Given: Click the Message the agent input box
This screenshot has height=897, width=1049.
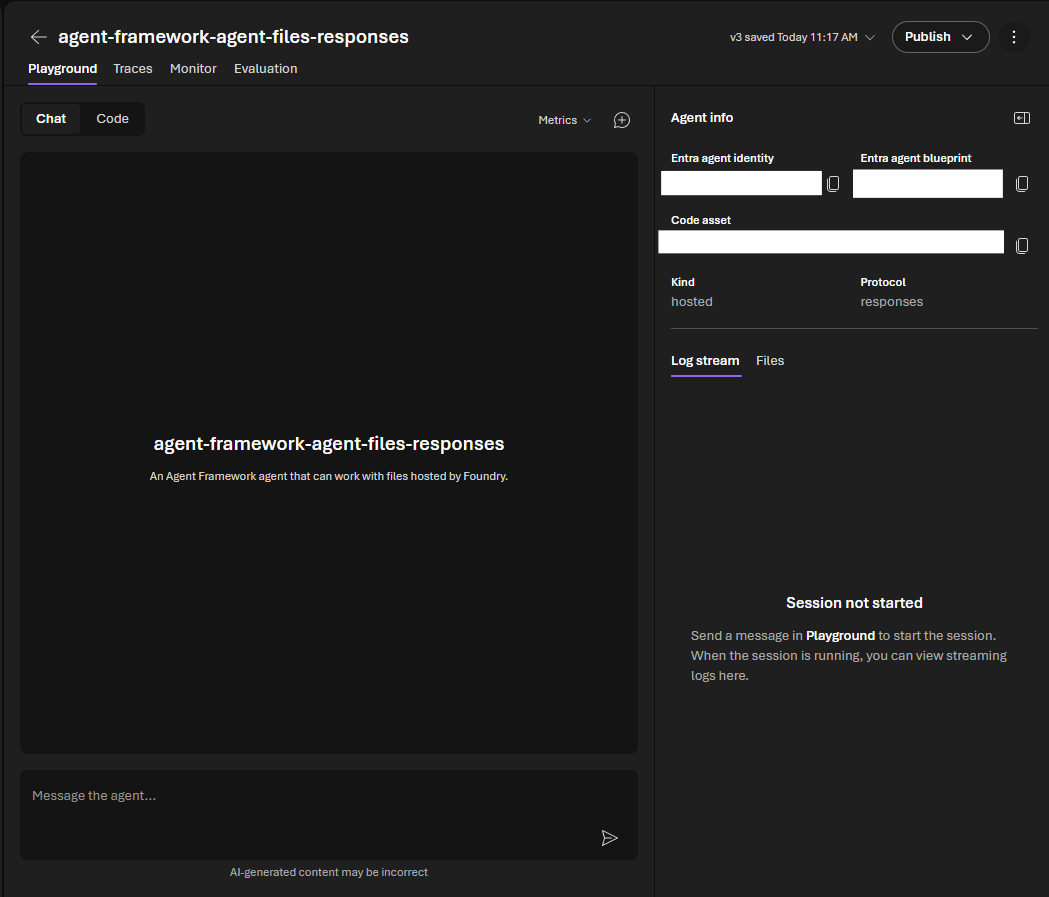Looking at the screenshot, I should pyautogui.click(x=328, y=815).
